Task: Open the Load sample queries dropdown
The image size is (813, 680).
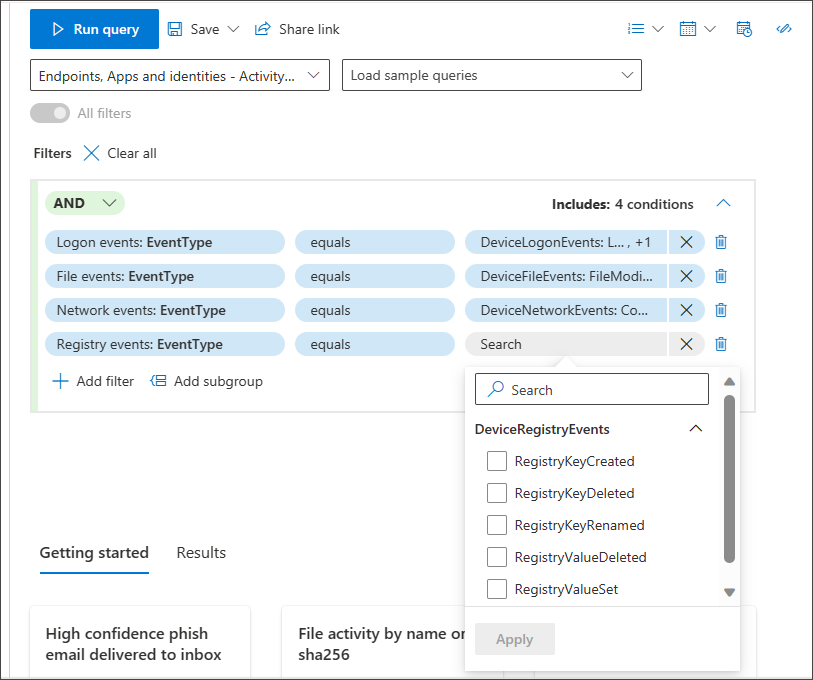Action: coord(491,75)
